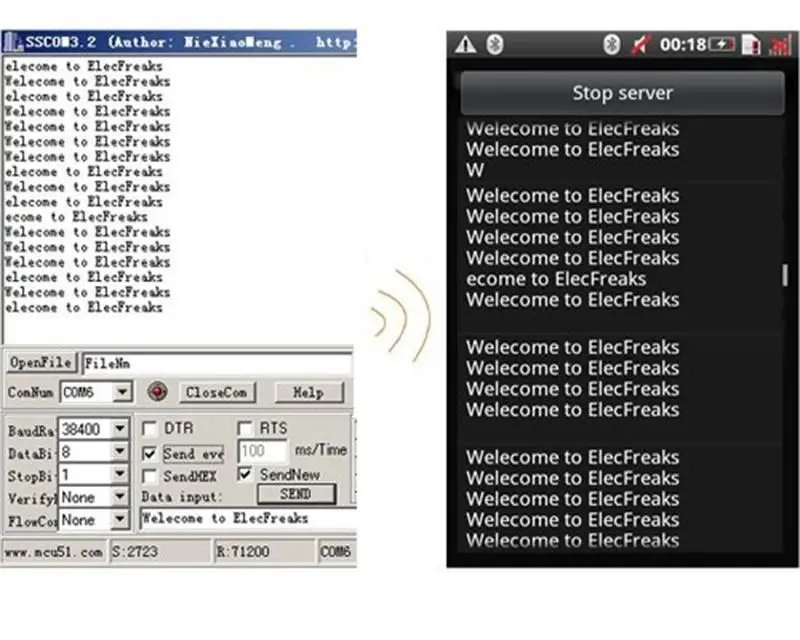Open the BaudRate 38400 dropdown
The width and height of the screenshot is (800, 640).
(120, 429)
